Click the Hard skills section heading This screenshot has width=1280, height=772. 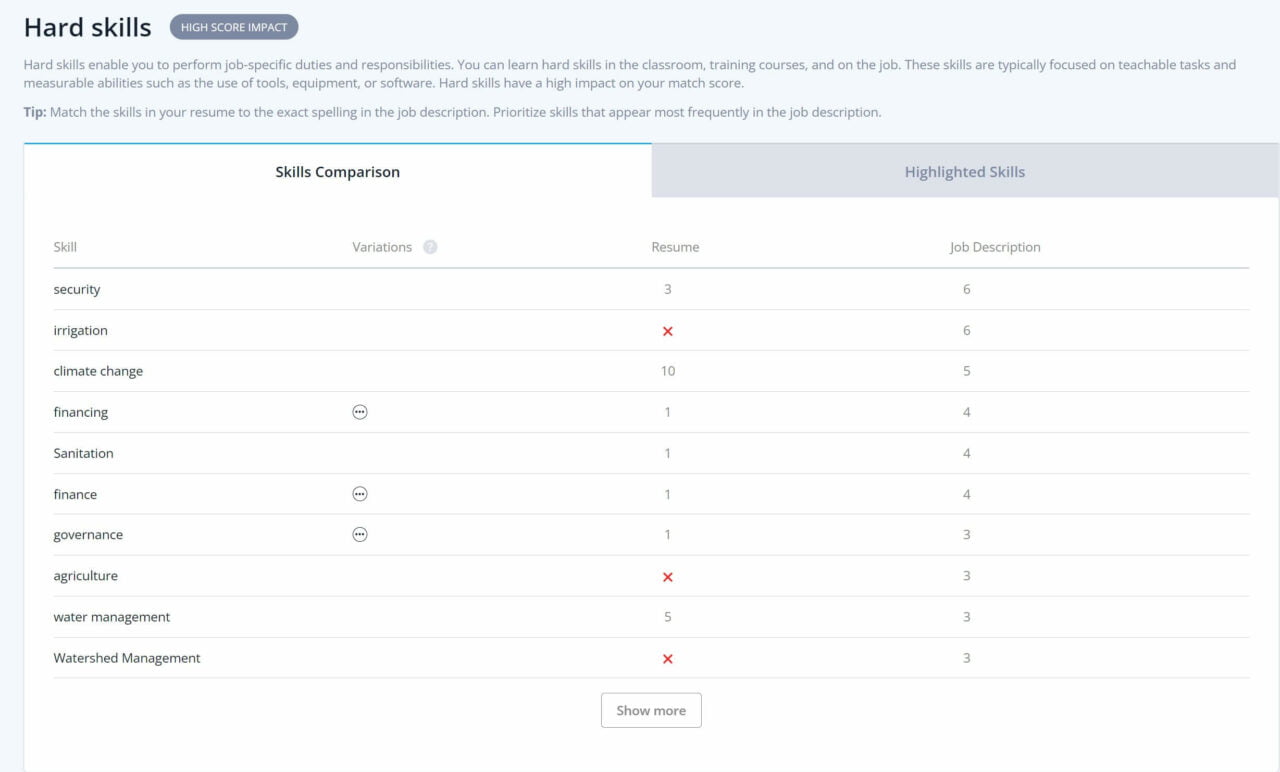(88, 27)
